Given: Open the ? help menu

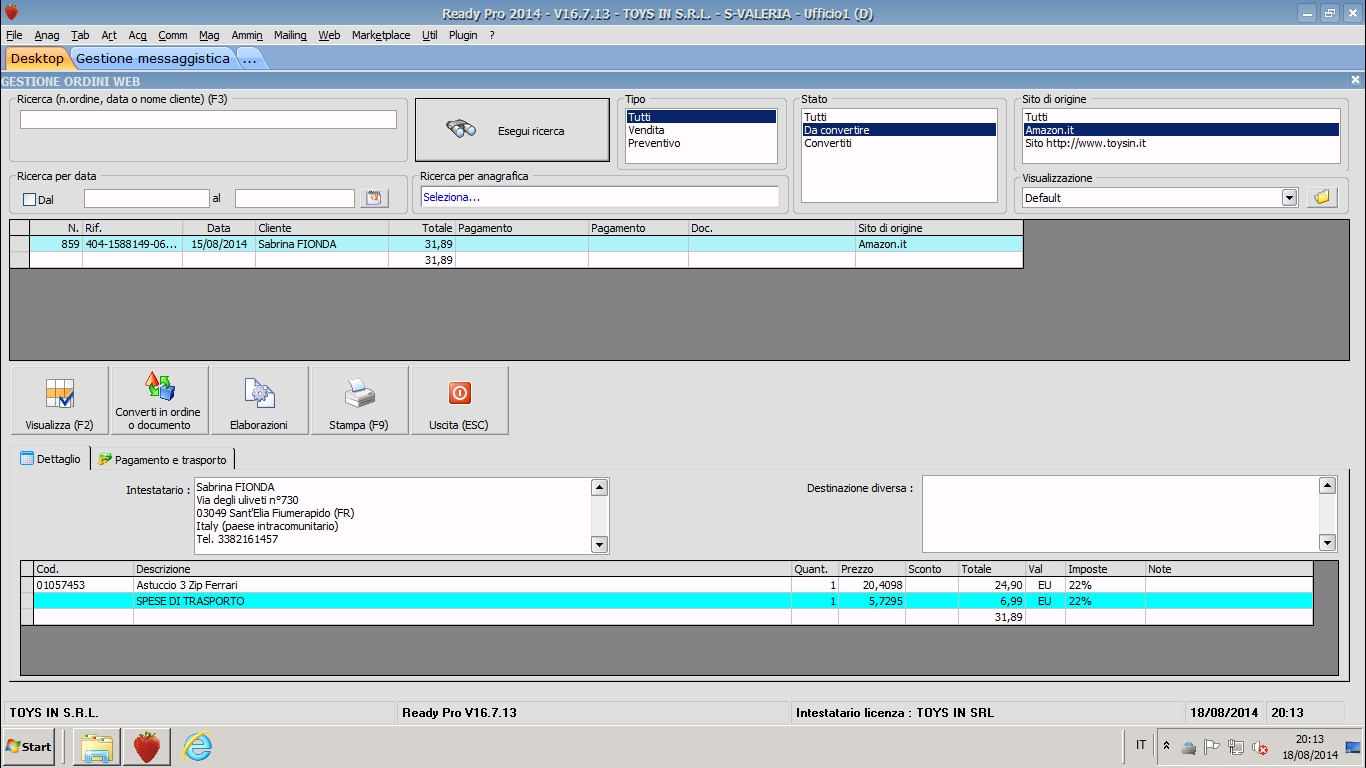Looking at the screenshot, I should coord(492,35).
